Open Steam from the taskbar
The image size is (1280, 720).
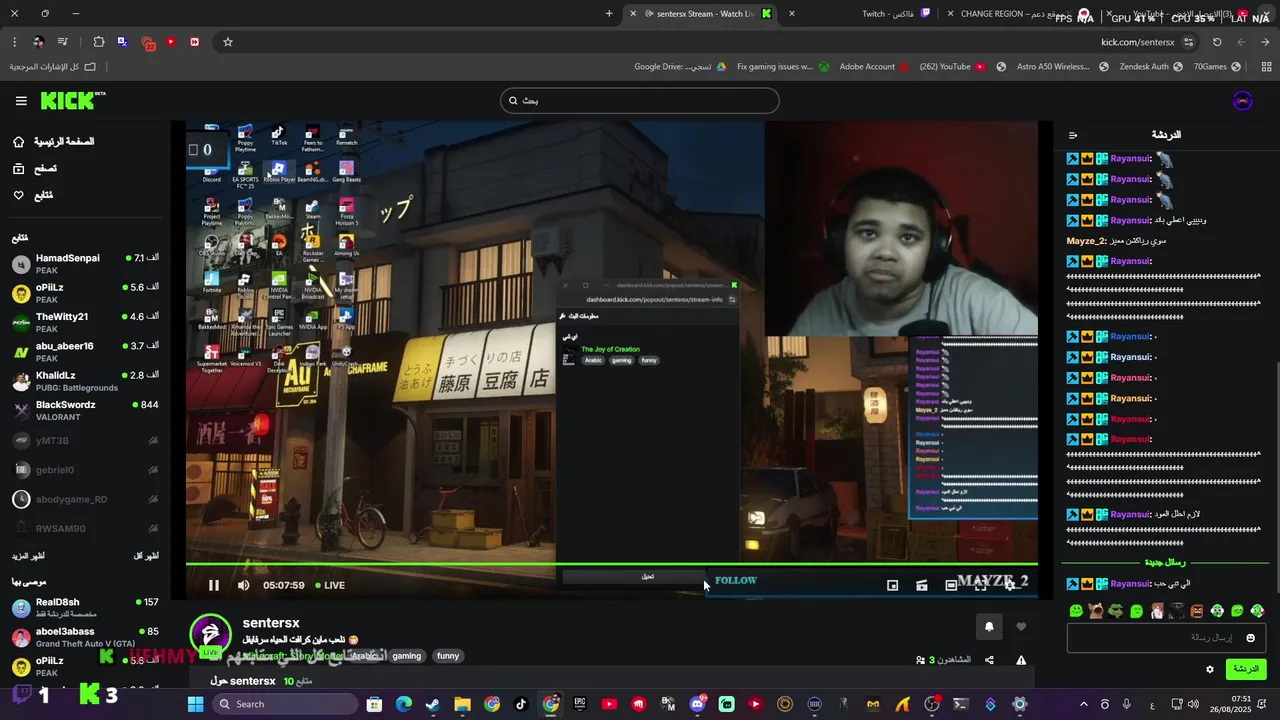click(x=433, y=704)
